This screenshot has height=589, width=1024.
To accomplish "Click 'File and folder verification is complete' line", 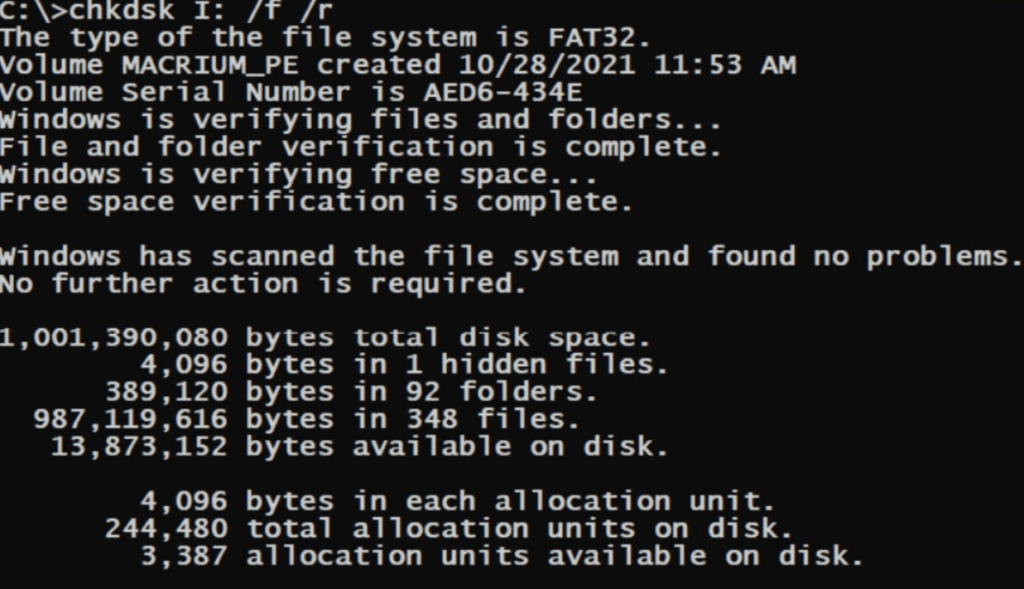I will [360, 147].
